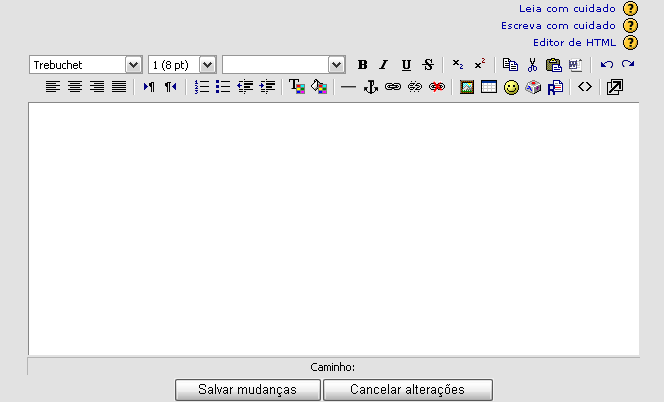Viewport: 664px width, 402px height.
Task: Click inside the empty text editing area
Action: coord(334,229)
